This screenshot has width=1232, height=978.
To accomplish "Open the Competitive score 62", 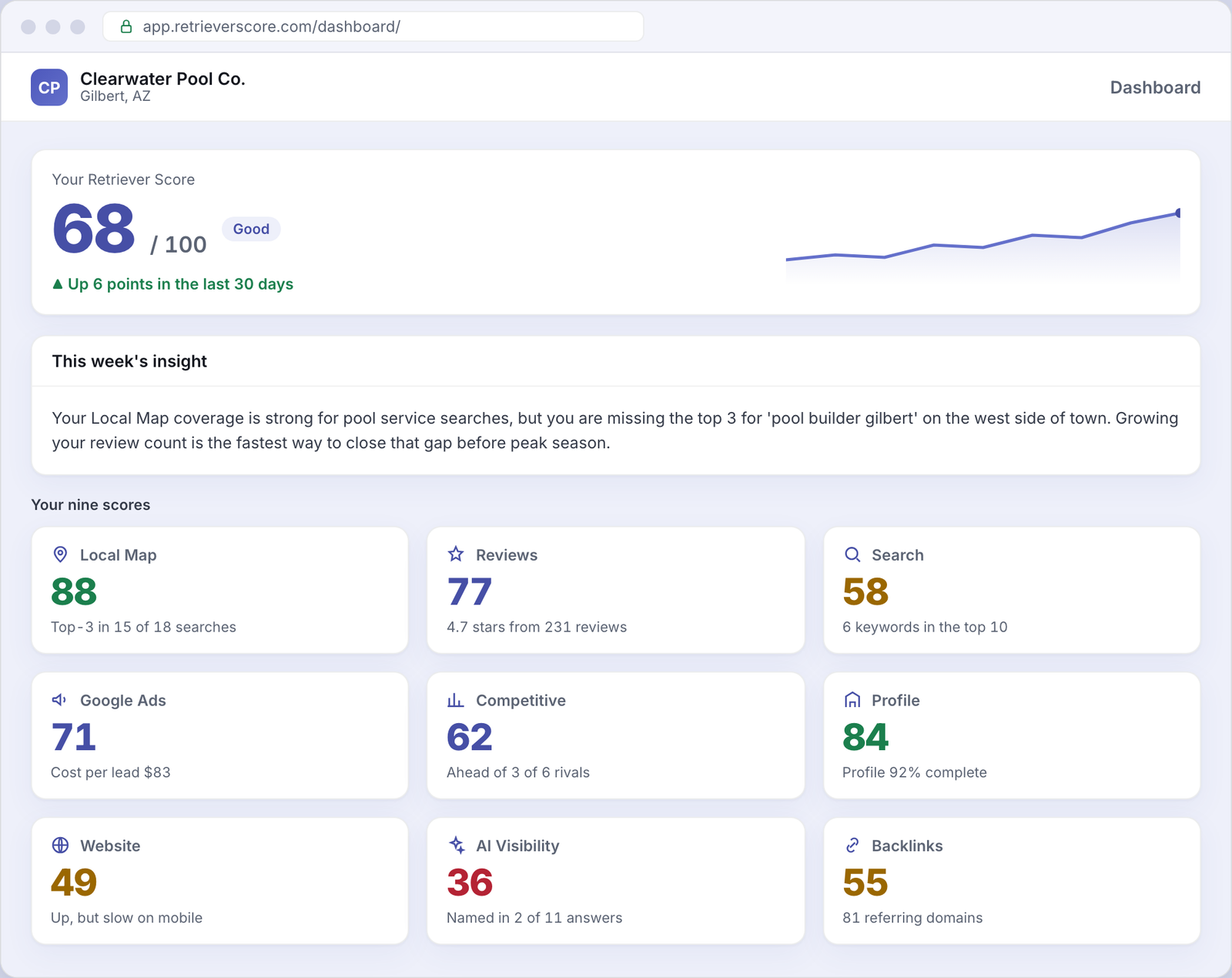I will 470,737.
